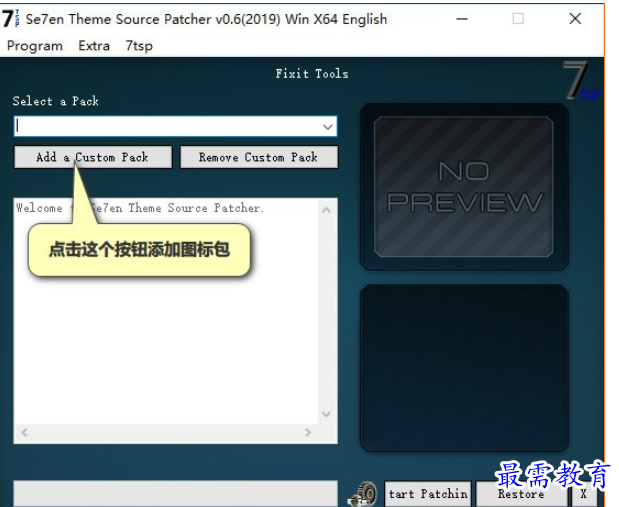Screen dimensions: 619x507
Task: Click the X button beside Restore
Action: click(583, 494)
